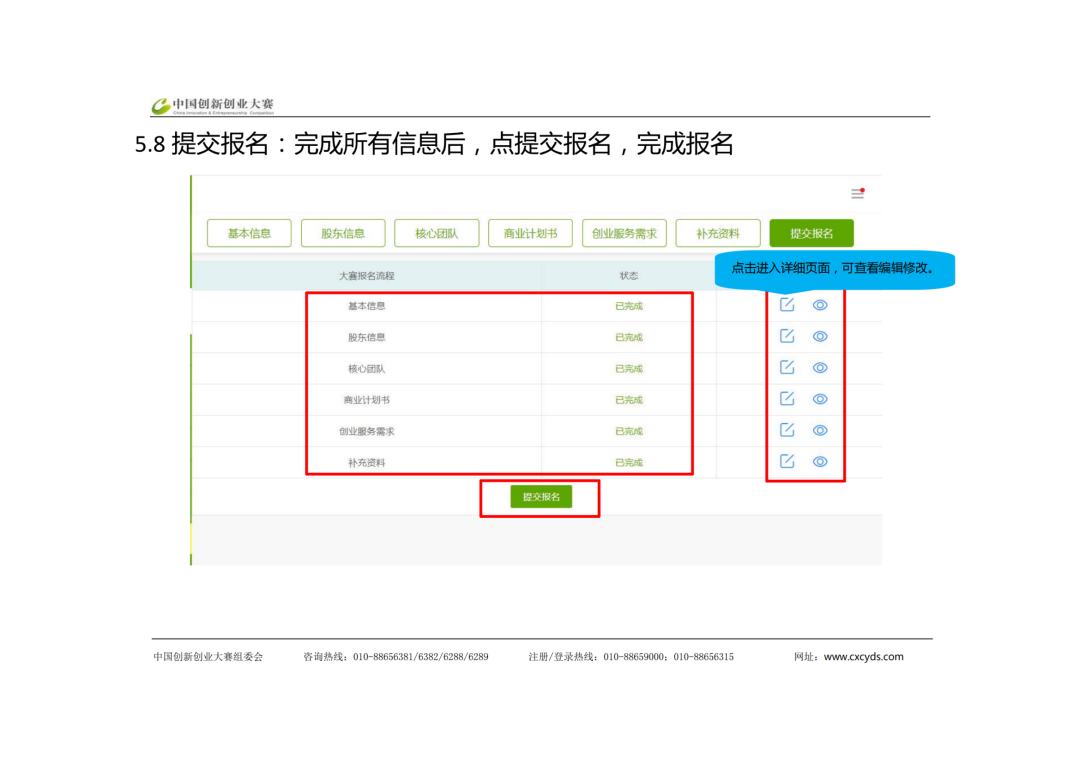
Task: Click the edit icon for 补充资料 row
Action: (787, 461)
